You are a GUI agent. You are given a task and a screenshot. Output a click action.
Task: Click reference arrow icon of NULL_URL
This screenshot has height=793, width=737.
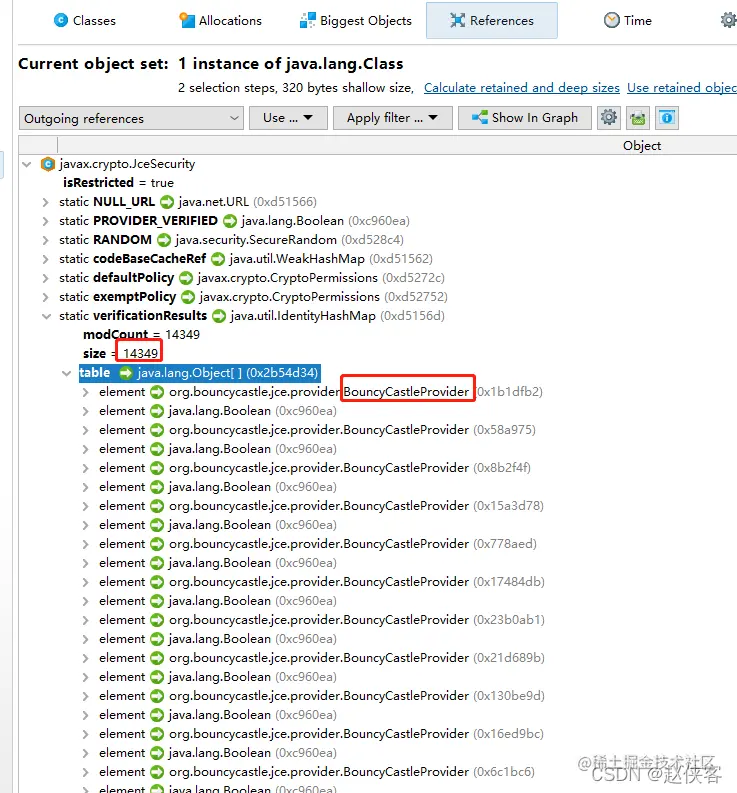(167, 202)
